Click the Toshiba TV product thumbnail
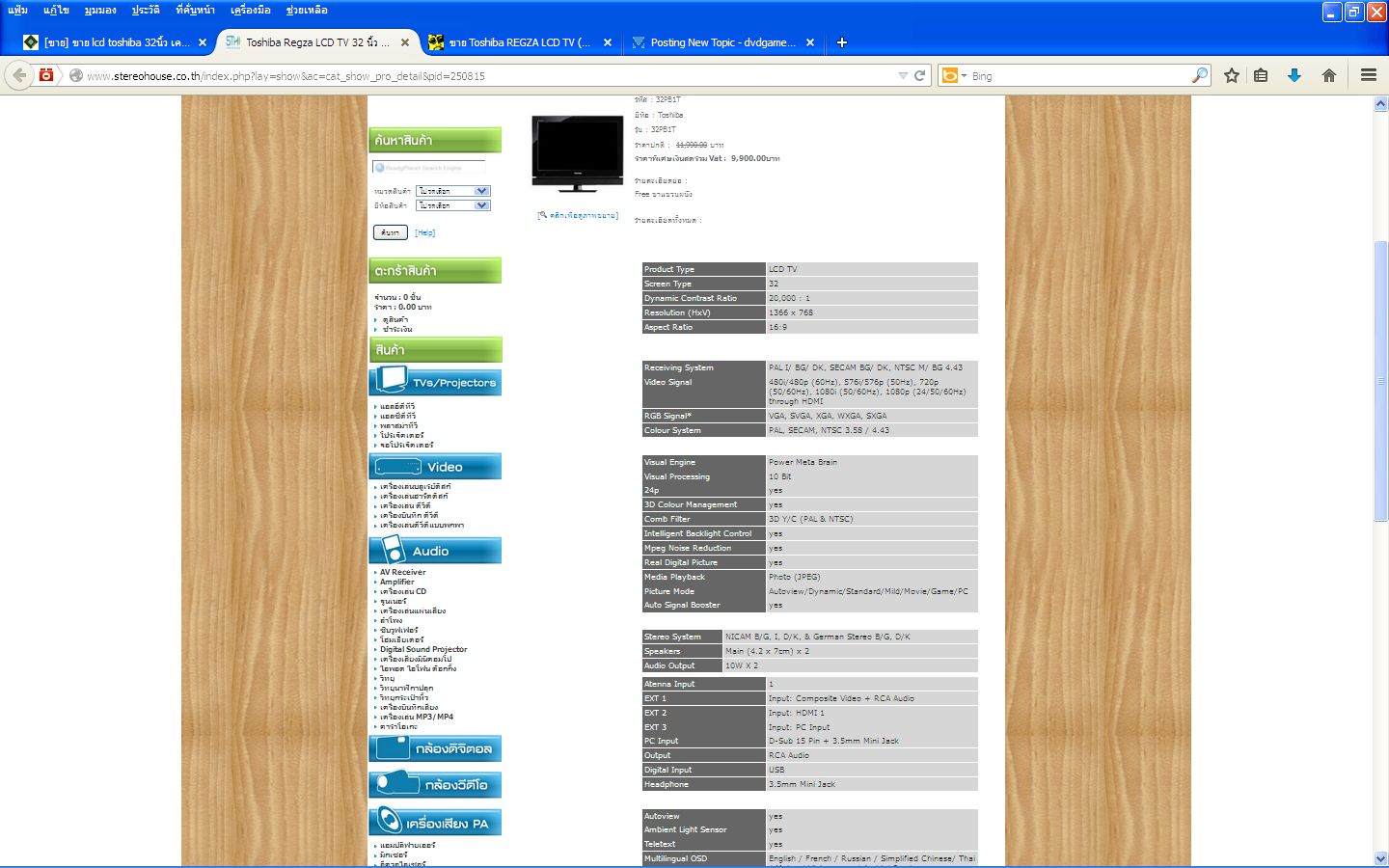This screenshot has width=1389, height=868. (x=578, y=153)
